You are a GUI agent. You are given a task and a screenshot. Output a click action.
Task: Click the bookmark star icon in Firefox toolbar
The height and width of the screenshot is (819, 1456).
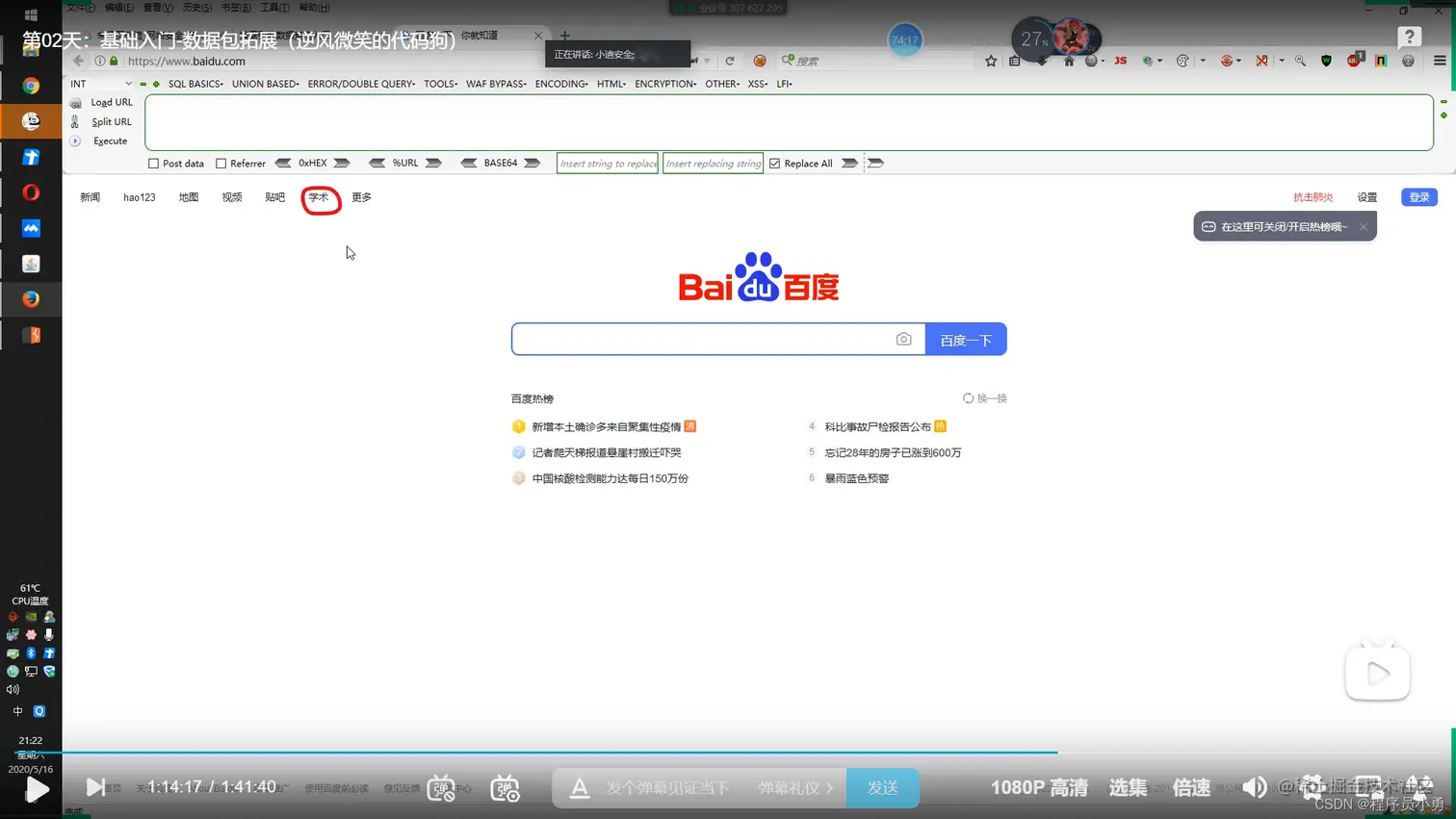tap(991, 61)
